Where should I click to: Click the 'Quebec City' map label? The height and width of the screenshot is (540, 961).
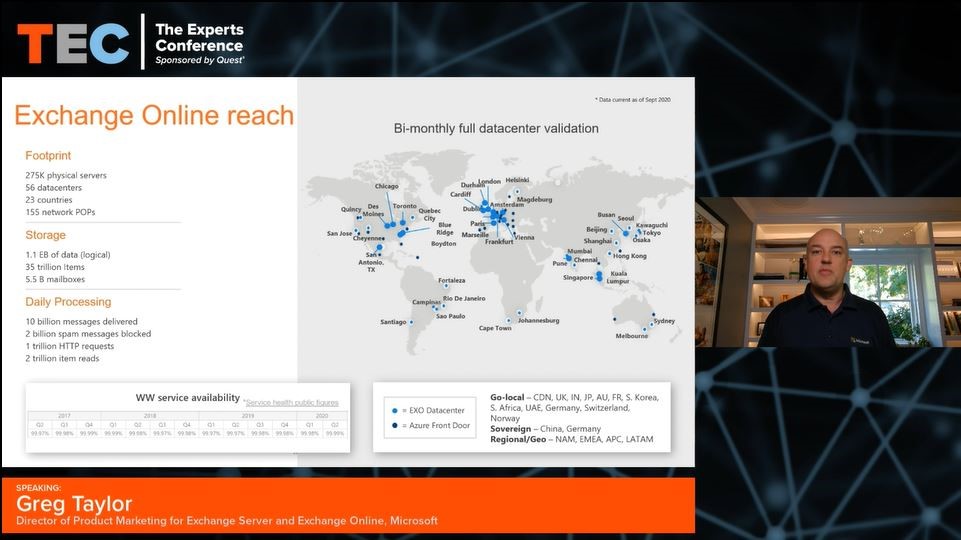click(430, 214)
